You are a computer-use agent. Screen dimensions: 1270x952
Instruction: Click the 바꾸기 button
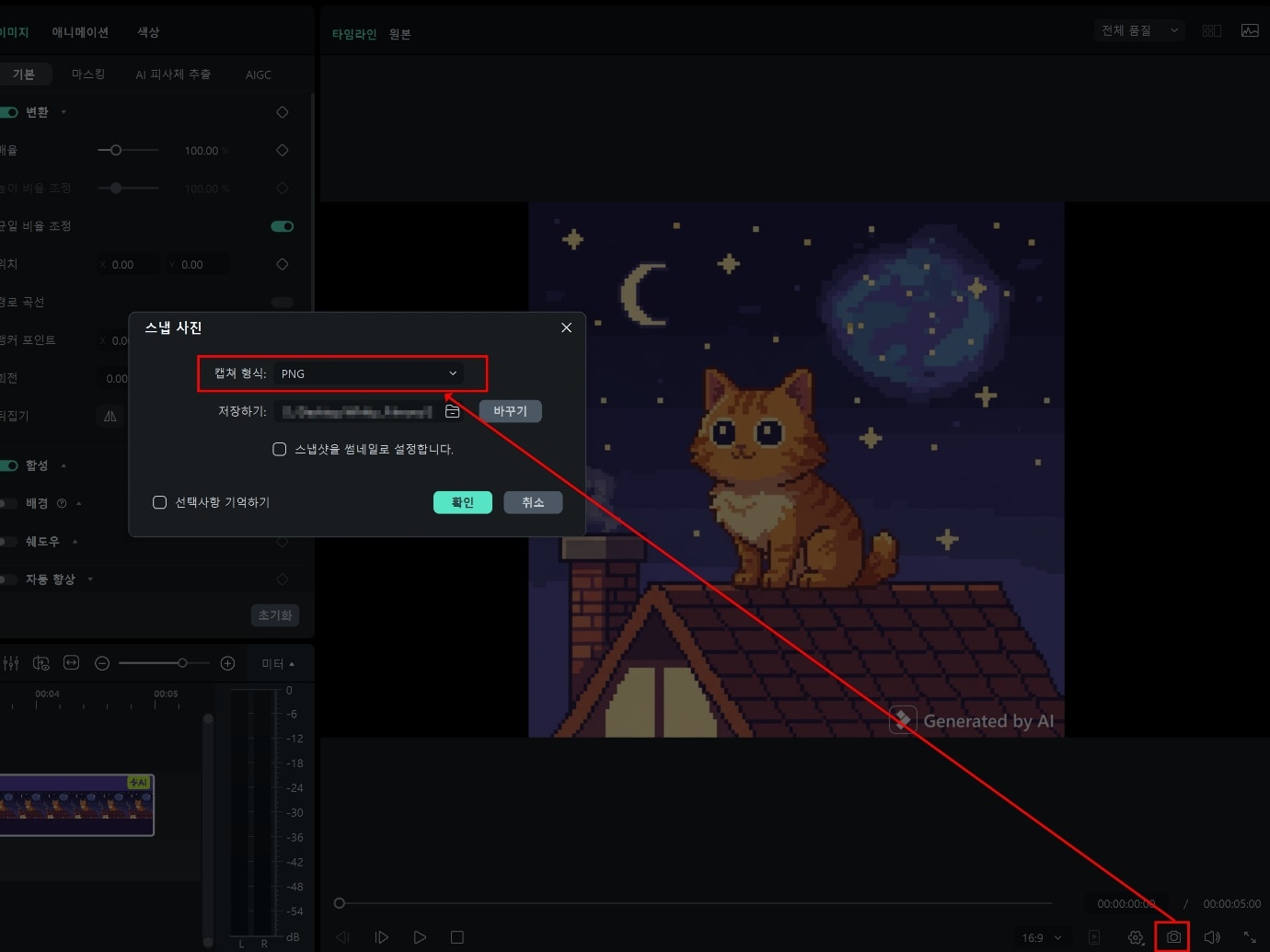point(510,411)
